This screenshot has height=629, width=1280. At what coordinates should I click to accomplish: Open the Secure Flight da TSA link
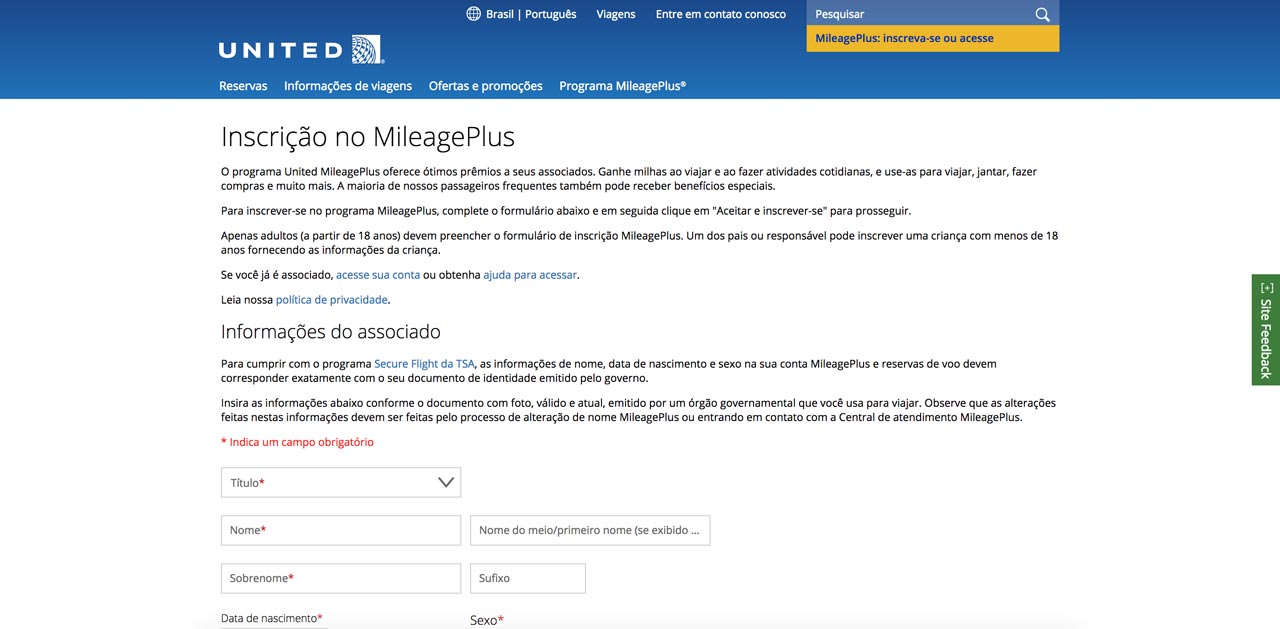pos(424,364)
